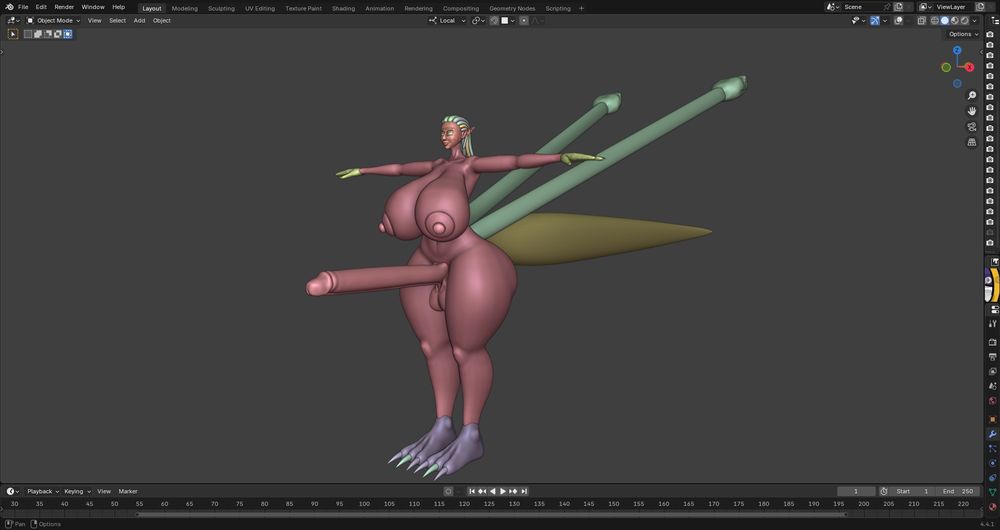Toggle viewport overlays
1000x530 pixels.
click(899, 20)
